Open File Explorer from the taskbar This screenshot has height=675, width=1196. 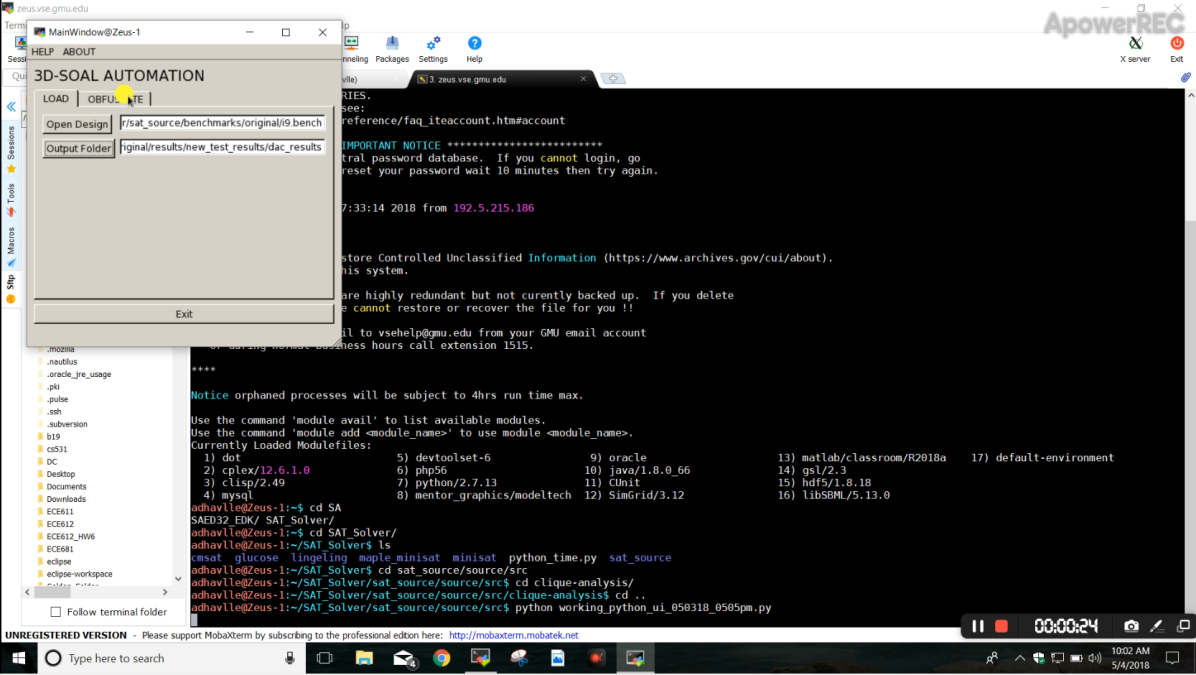[364, 657]
